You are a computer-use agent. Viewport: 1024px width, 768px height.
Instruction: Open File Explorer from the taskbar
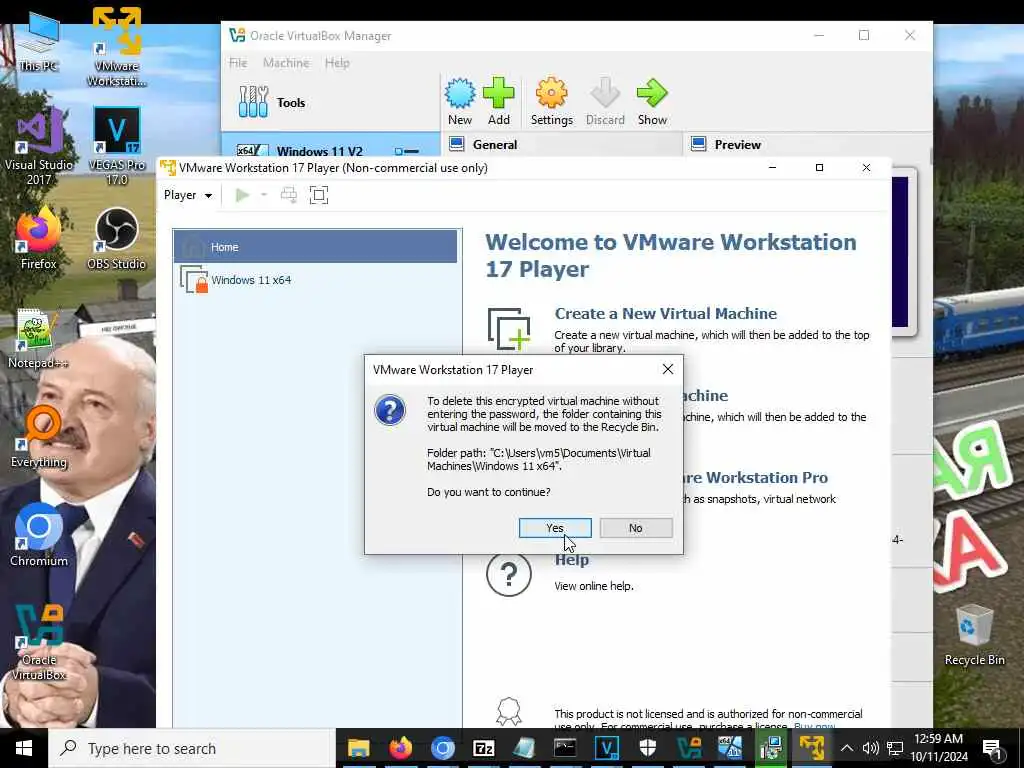(359, 748)
